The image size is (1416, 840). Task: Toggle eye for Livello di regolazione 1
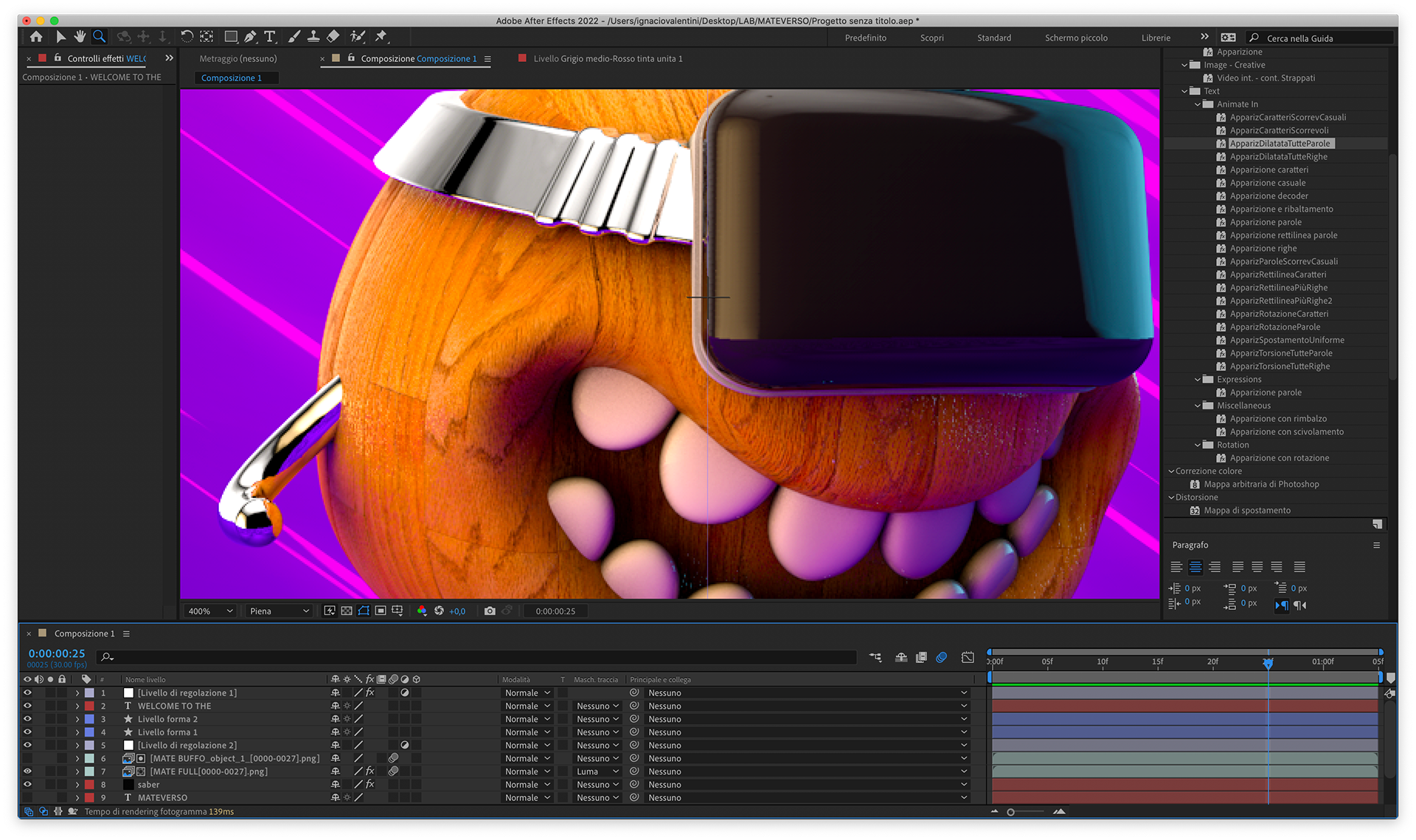tap(27, 693)
